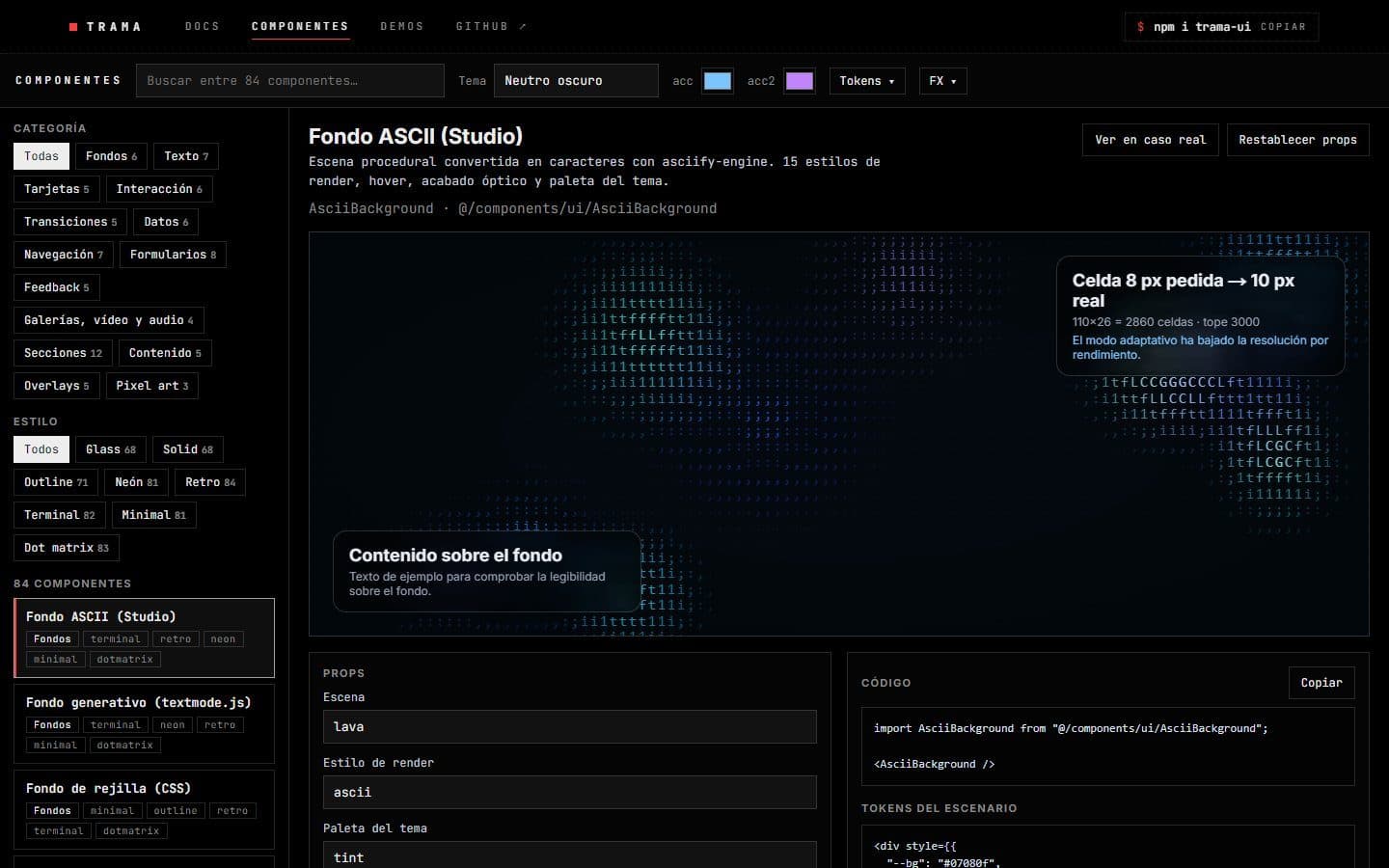Pick the acc2 purple color swatch

[x=800, y=81]
